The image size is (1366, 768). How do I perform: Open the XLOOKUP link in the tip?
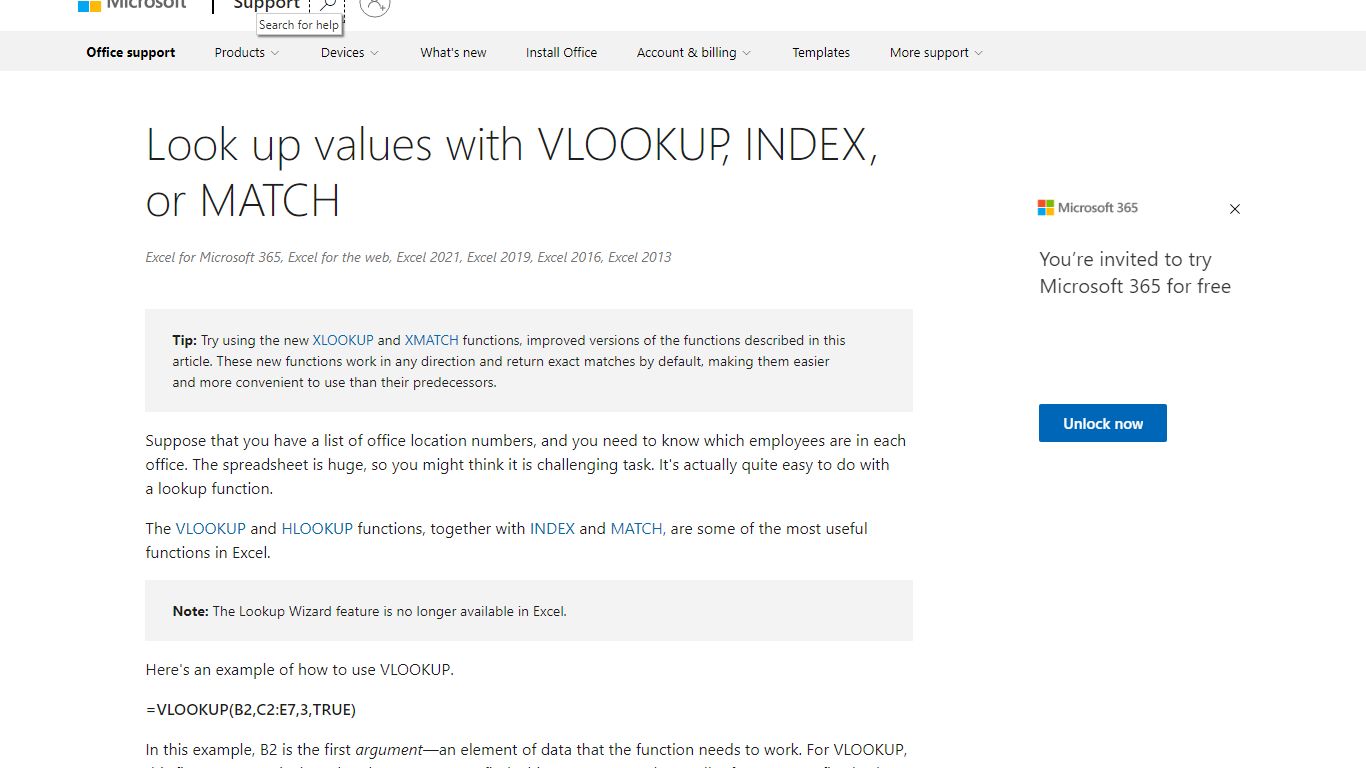click(343, 340)
